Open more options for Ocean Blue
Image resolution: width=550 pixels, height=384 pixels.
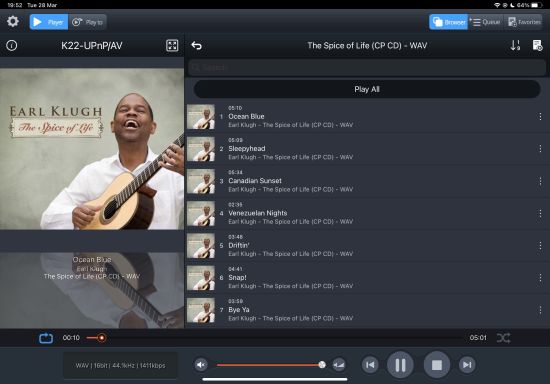click(x=540, y=116)
